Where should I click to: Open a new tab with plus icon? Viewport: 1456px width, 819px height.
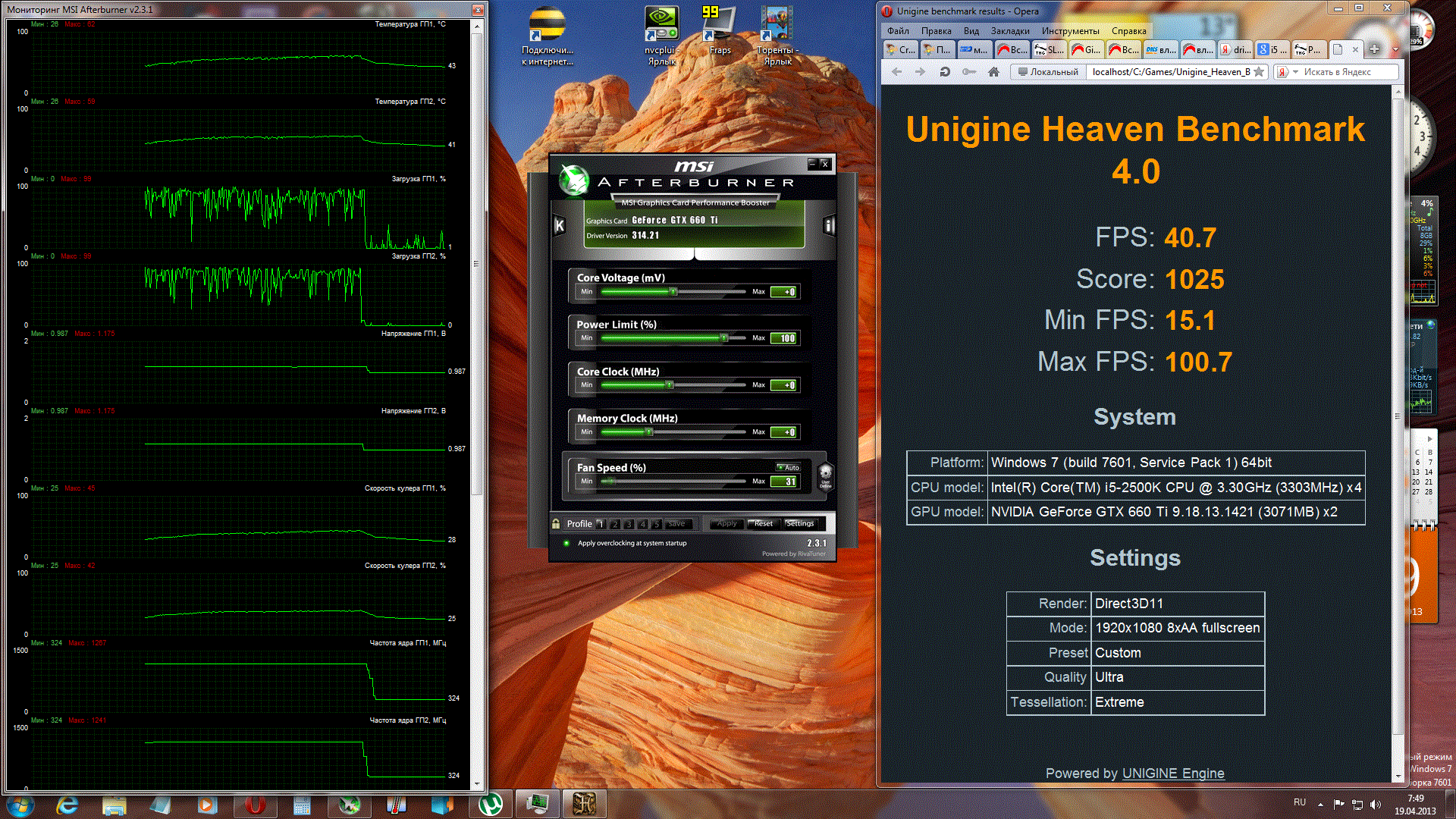[x=1374, y=49]
